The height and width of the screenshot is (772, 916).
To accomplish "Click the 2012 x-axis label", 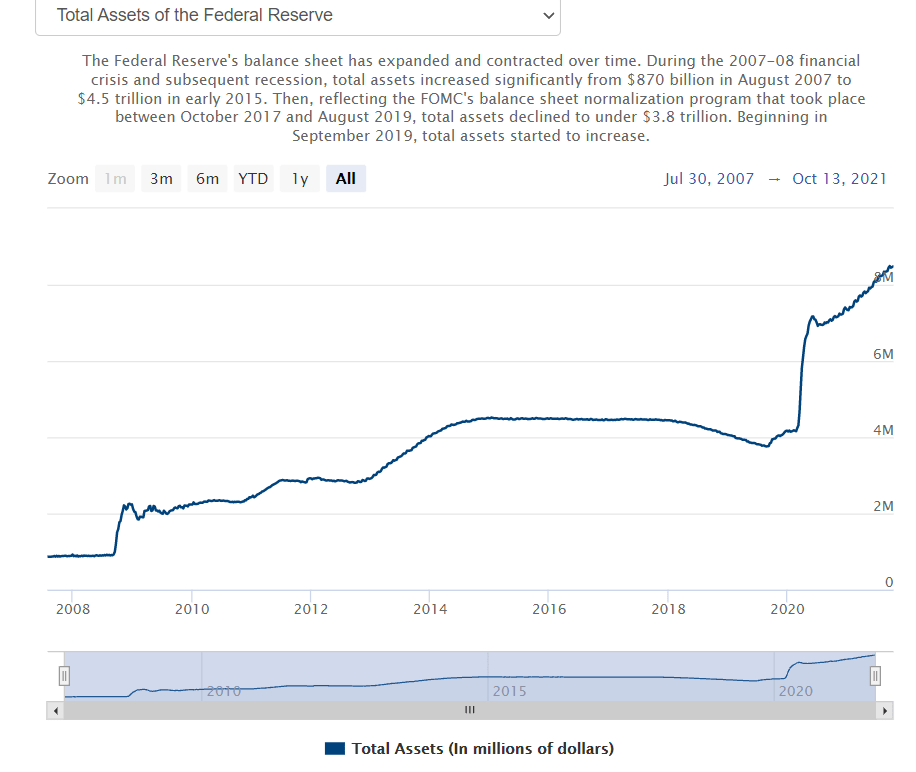I will (x=311, y=609).
